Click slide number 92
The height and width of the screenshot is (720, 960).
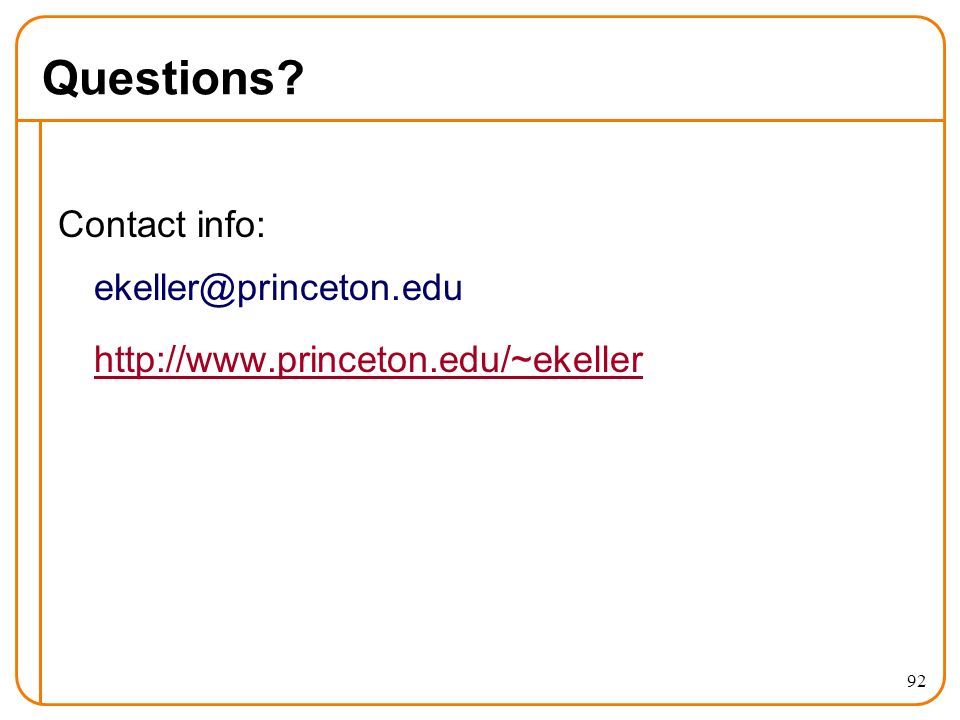pyautogui.click(x=916, y=681)
